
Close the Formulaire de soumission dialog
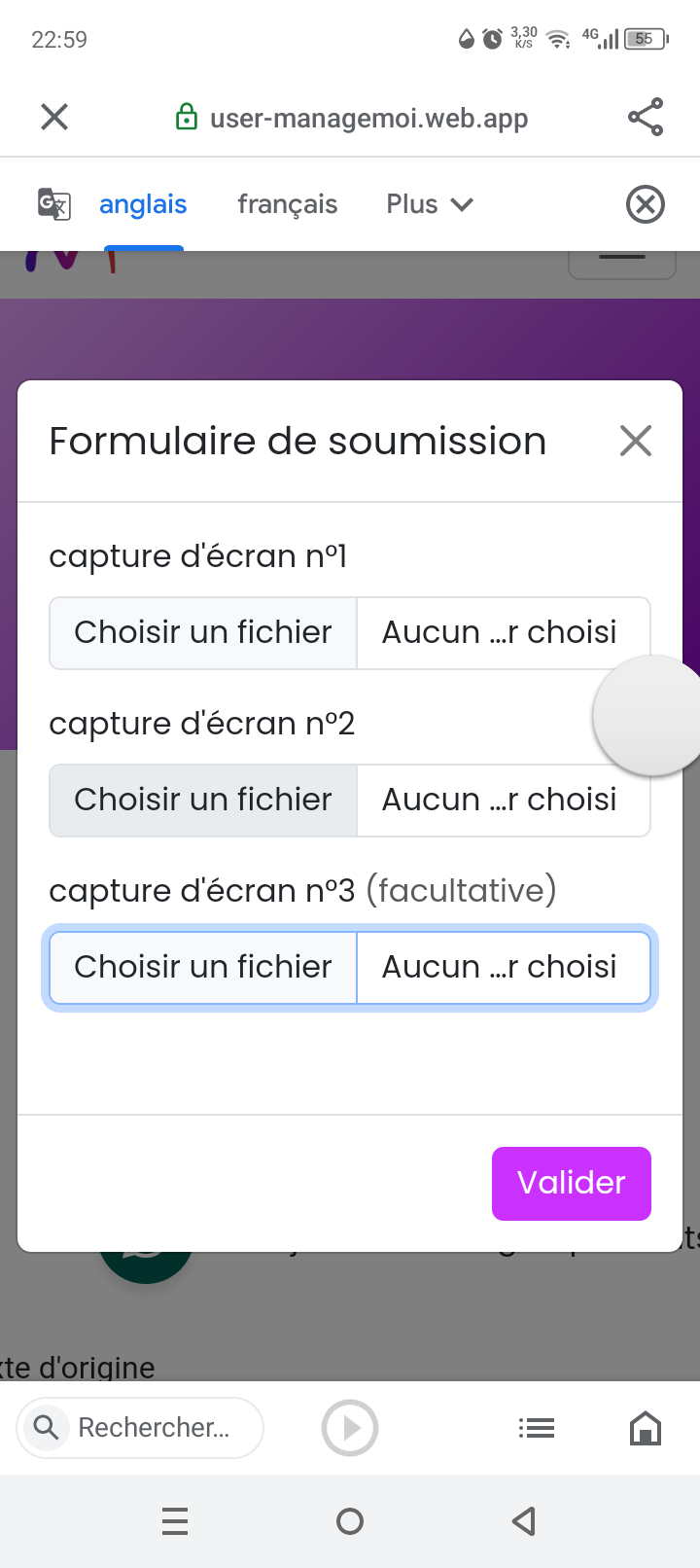pos(636,441)
